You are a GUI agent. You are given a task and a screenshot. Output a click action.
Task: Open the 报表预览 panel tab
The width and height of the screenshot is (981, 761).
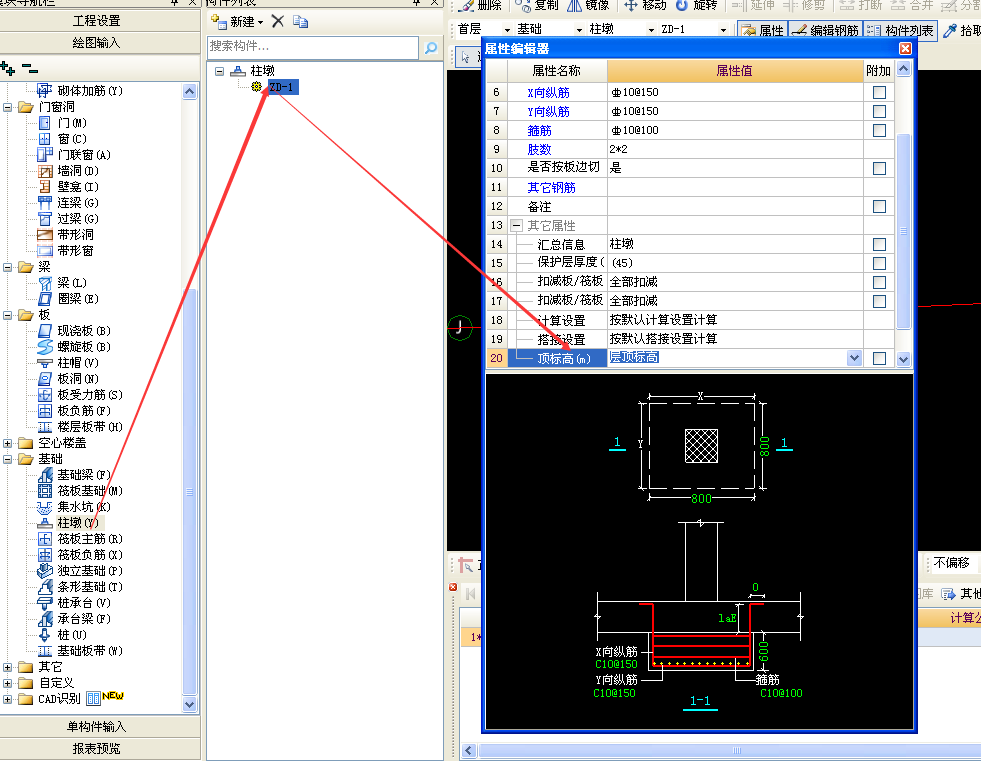tap(97, 748)
